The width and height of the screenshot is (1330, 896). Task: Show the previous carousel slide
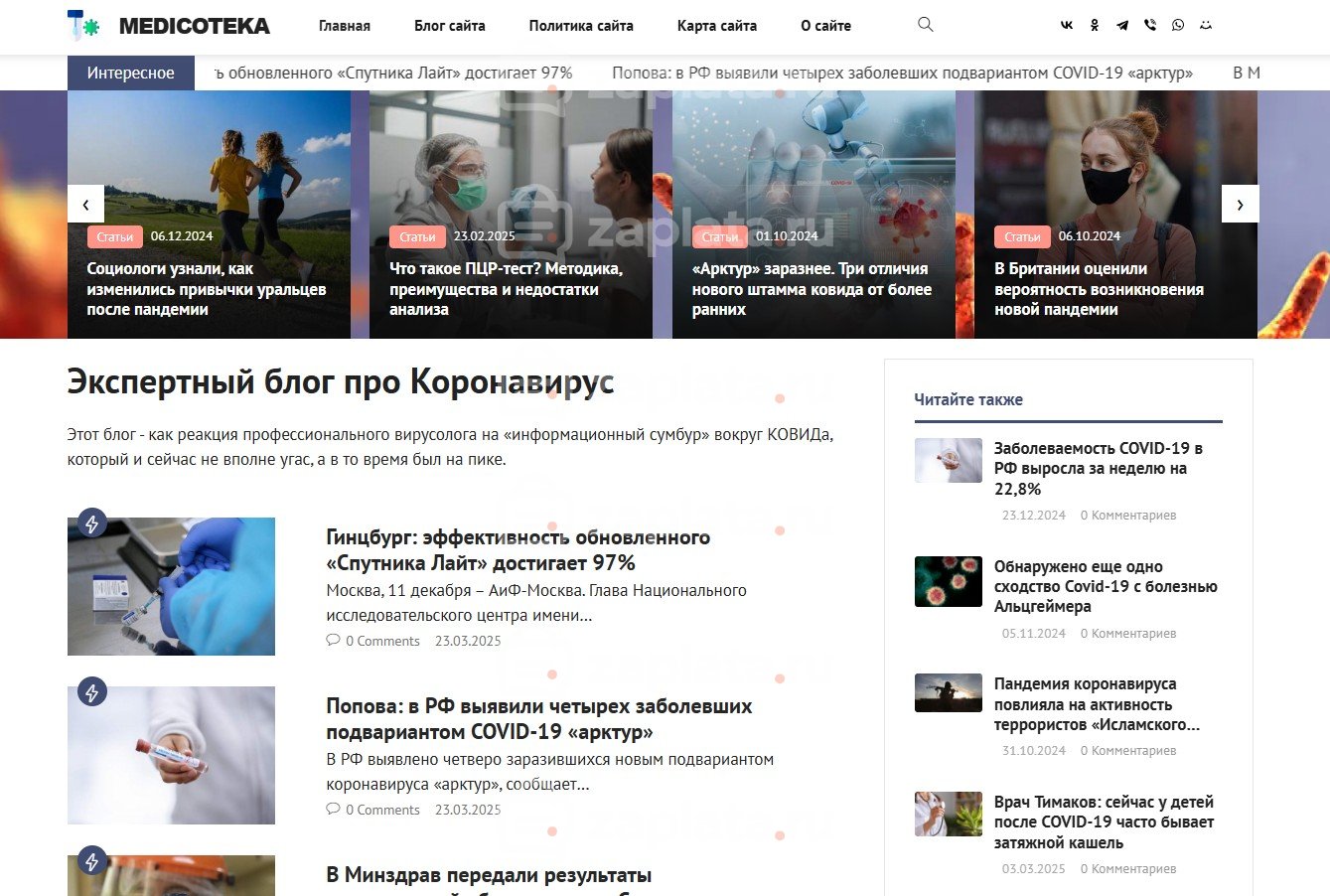point(85,204)
